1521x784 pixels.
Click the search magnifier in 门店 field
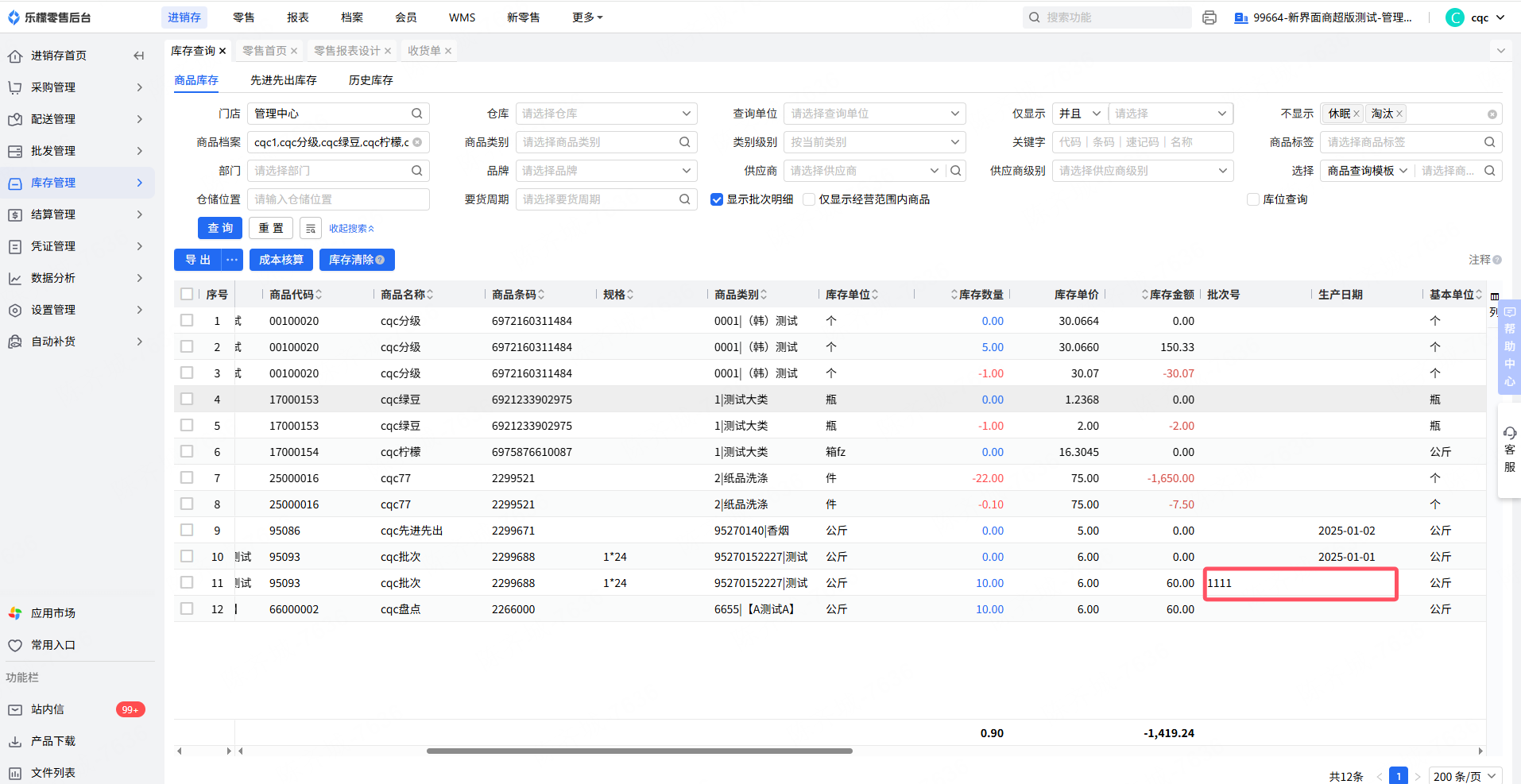tap(416, 114)
